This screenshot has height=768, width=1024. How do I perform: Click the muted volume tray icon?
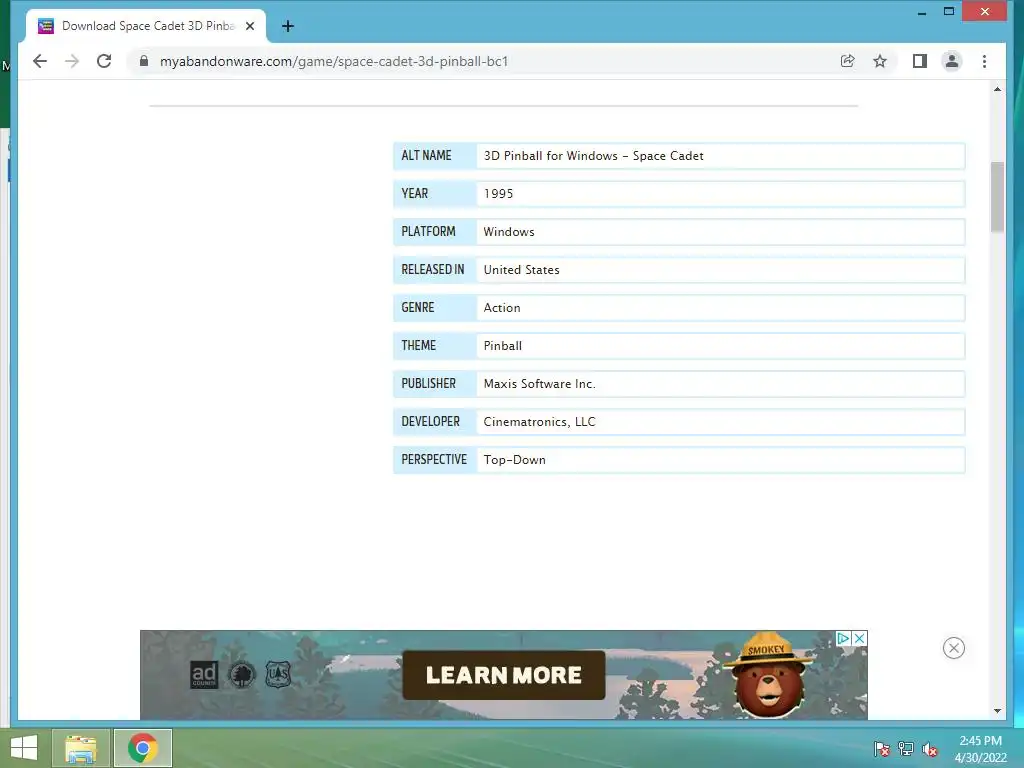930,749
